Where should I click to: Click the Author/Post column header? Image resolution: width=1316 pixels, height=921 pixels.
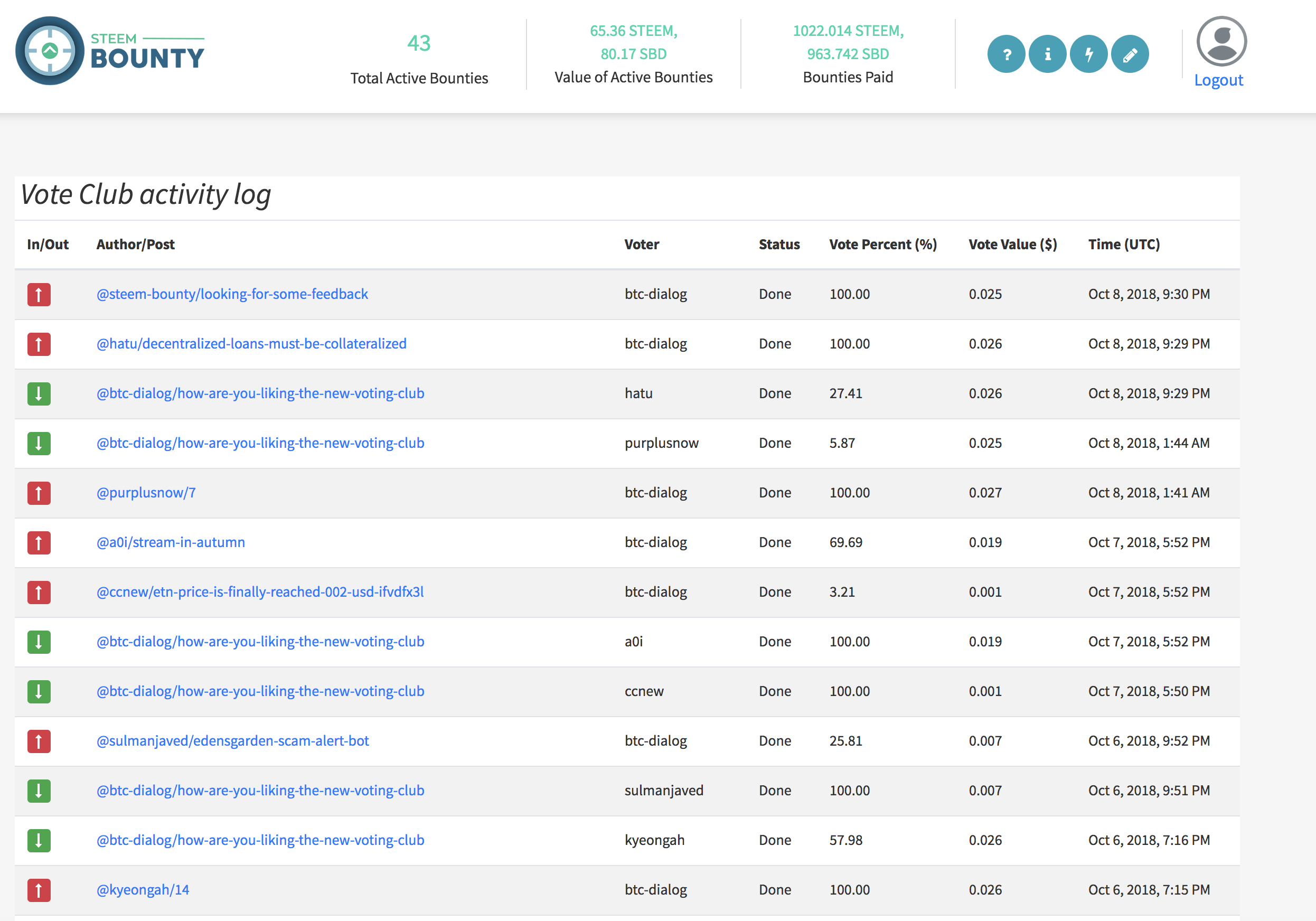click(x=135, y=245)
